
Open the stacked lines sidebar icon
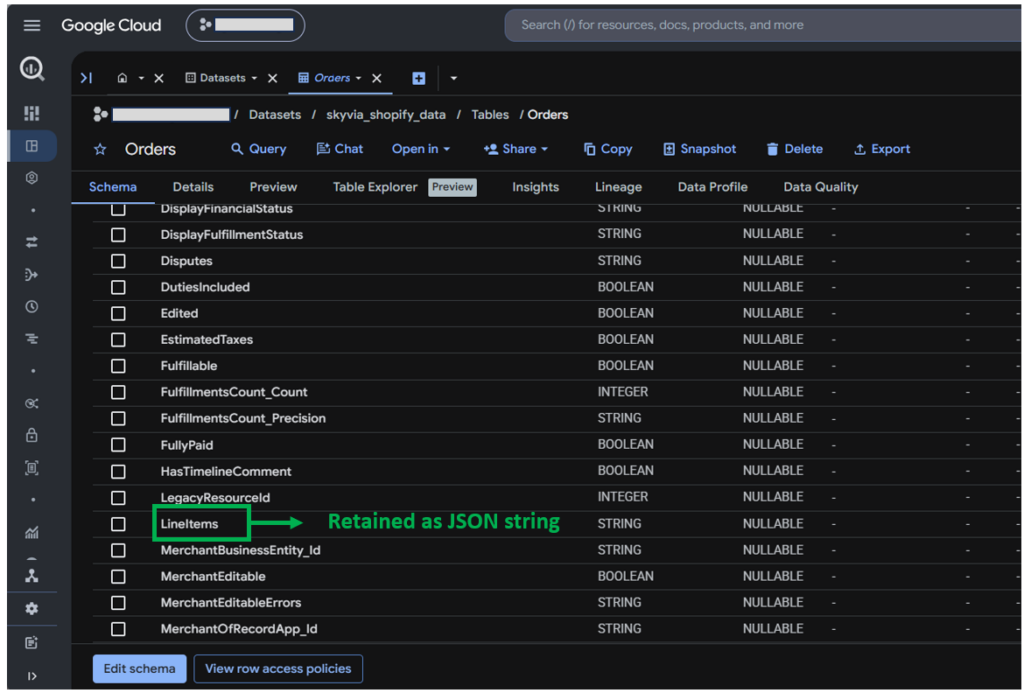pyautogui.click(x=31, y=339)
